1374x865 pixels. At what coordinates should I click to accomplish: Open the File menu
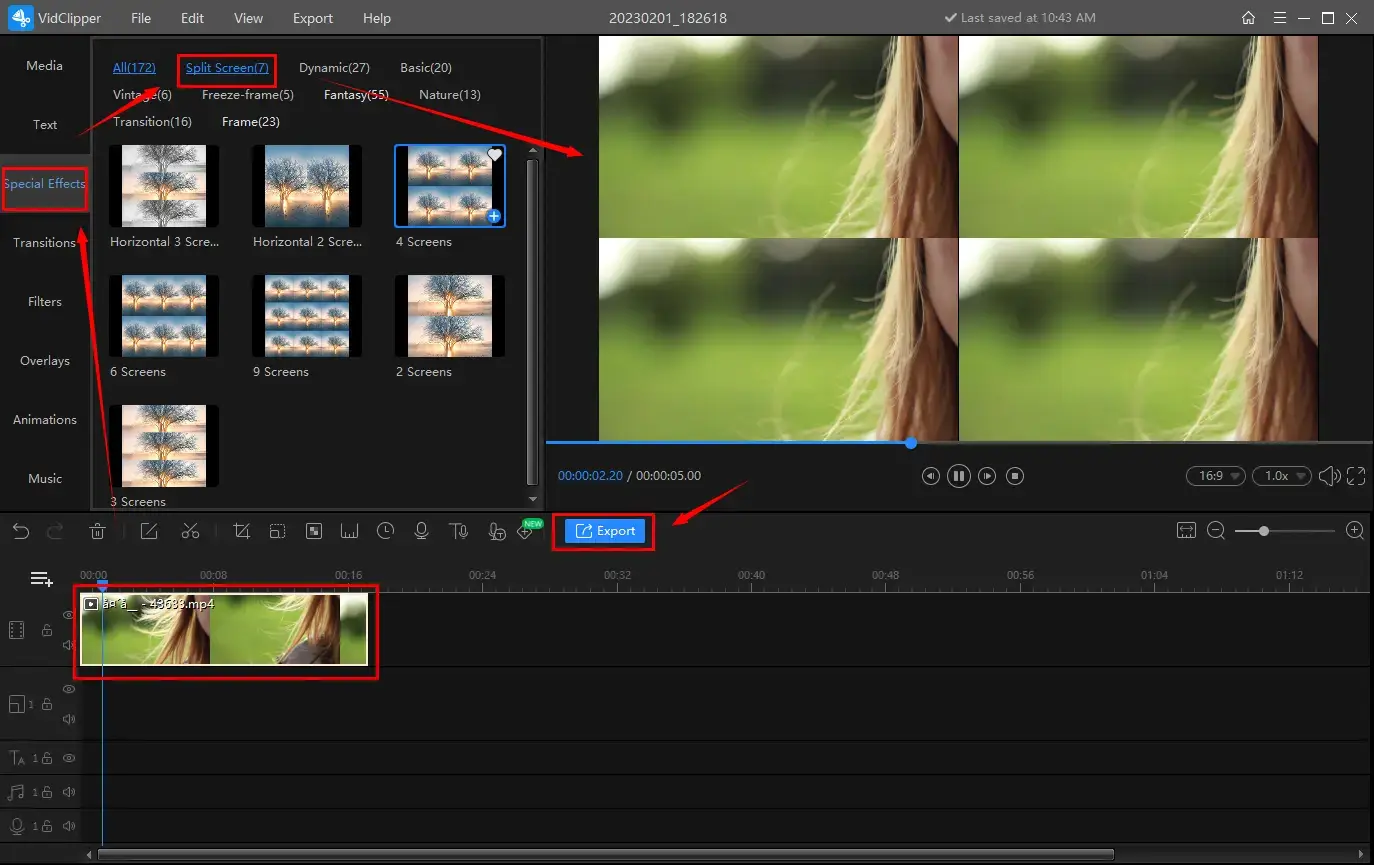click(x=141, y=18)
